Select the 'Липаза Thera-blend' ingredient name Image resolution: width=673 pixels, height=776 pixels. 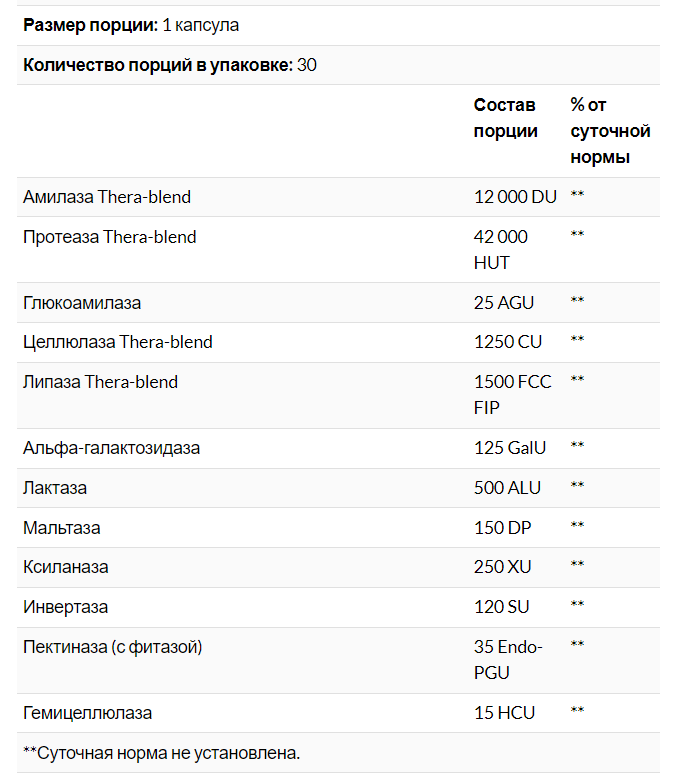coord(101,382)
